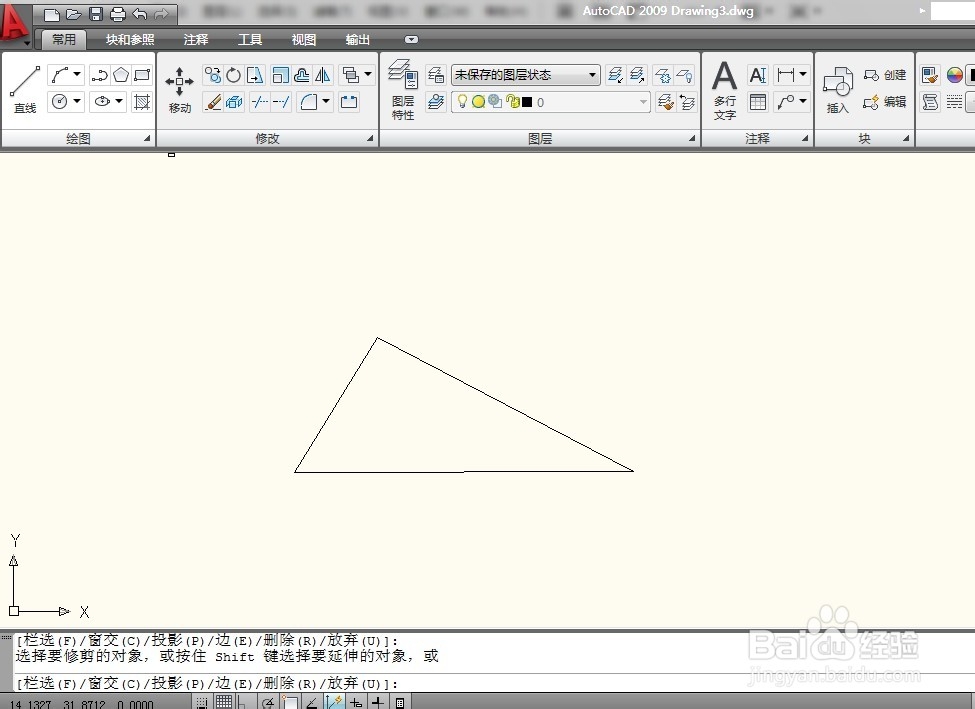
Task: Click the Layer Unisolate icon
Action: tap(637, 75)
